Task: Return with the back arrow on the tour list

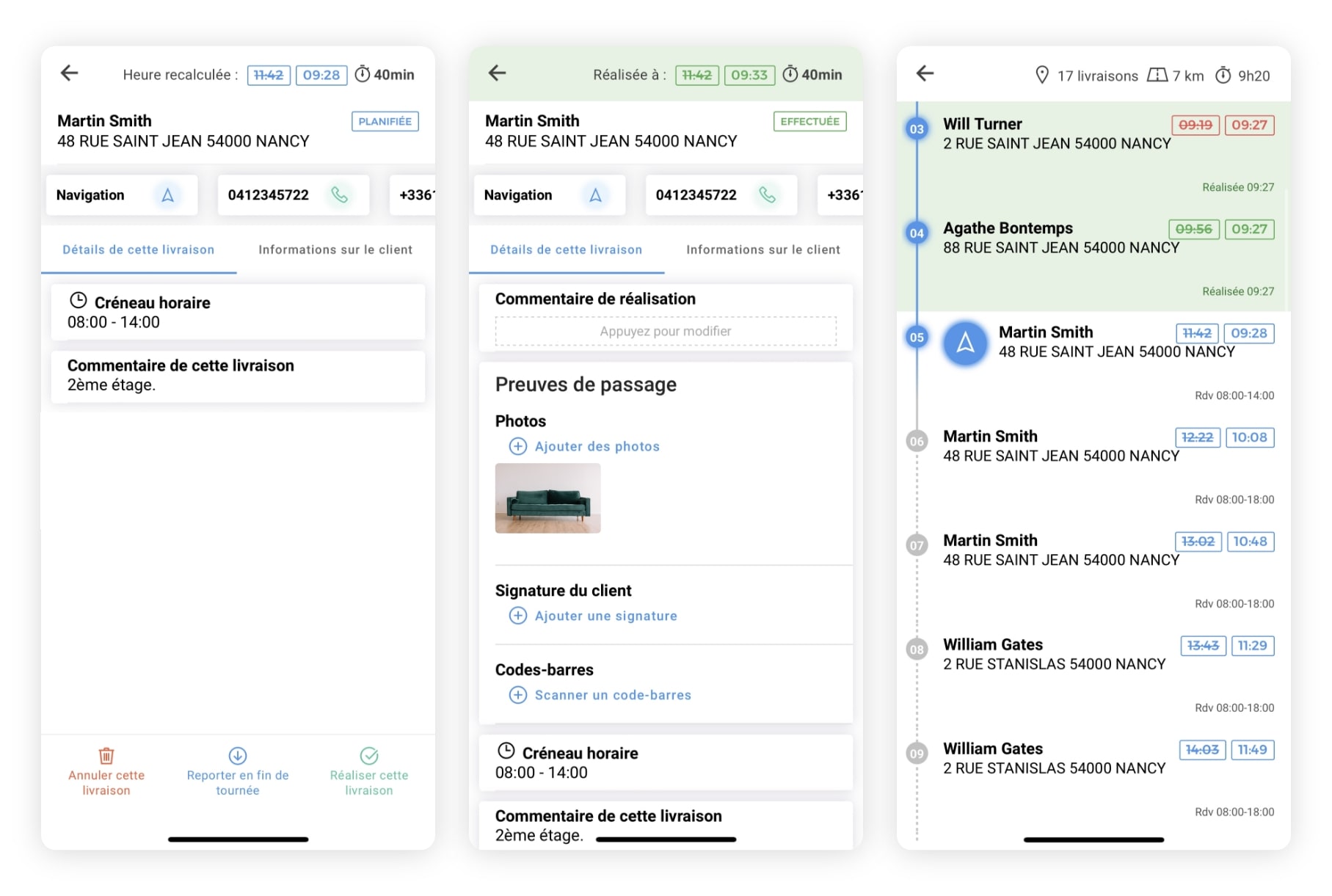Action: (x=924, y=74)
